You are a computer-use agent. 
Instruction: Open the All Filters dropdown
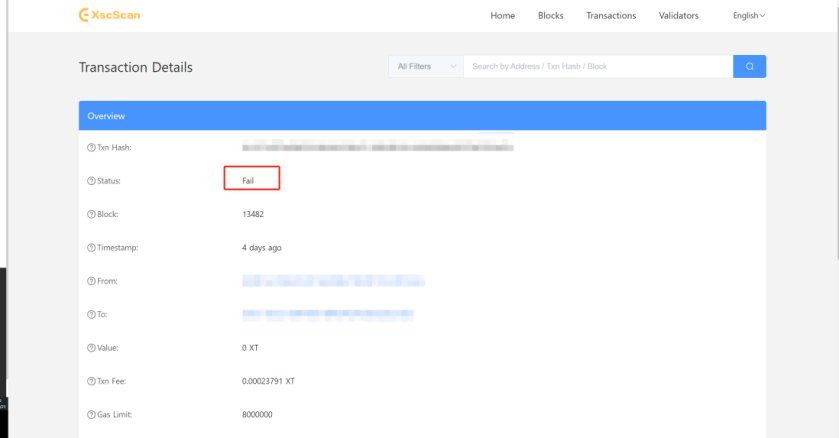425,66
